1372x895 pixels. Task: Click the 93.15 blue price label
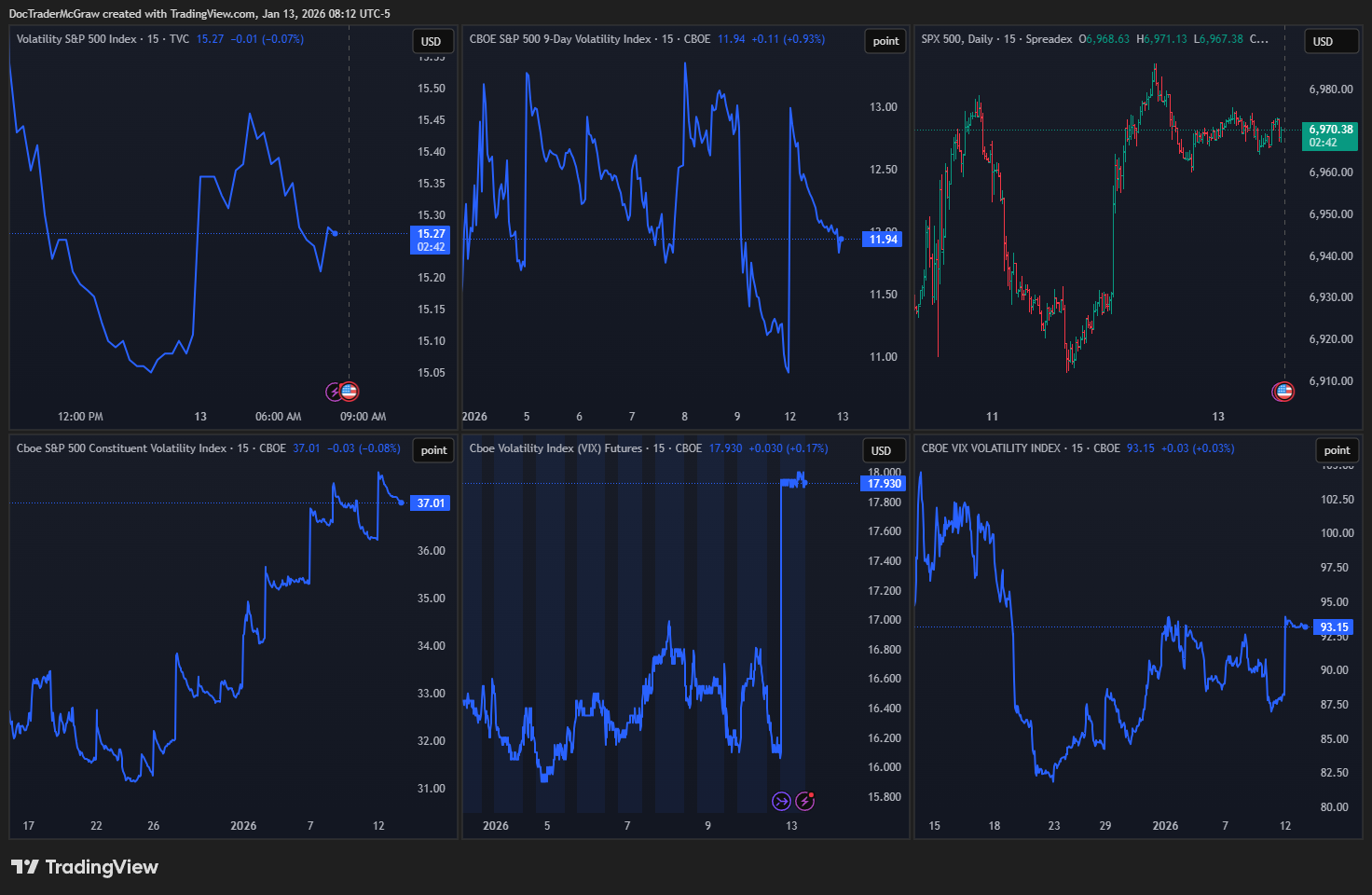(1333, 627)
